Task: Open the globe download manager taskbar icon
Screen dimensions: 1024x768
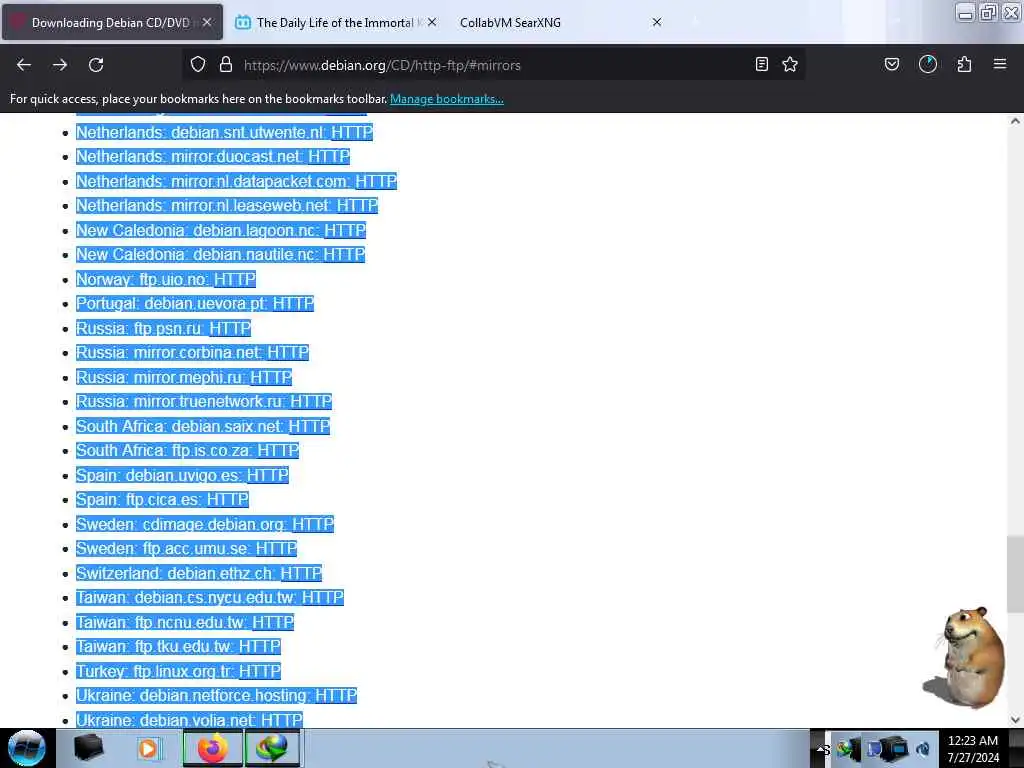Action: click(272, 748)
